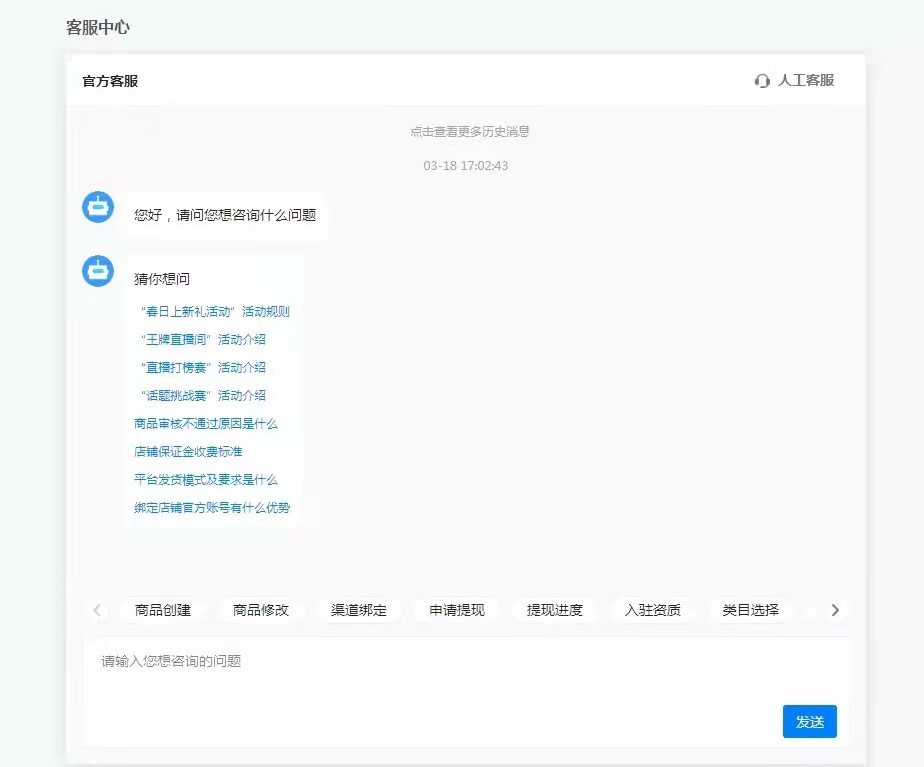Open "话题挑战赛" 活动介绍 link

tap(203, 395)
